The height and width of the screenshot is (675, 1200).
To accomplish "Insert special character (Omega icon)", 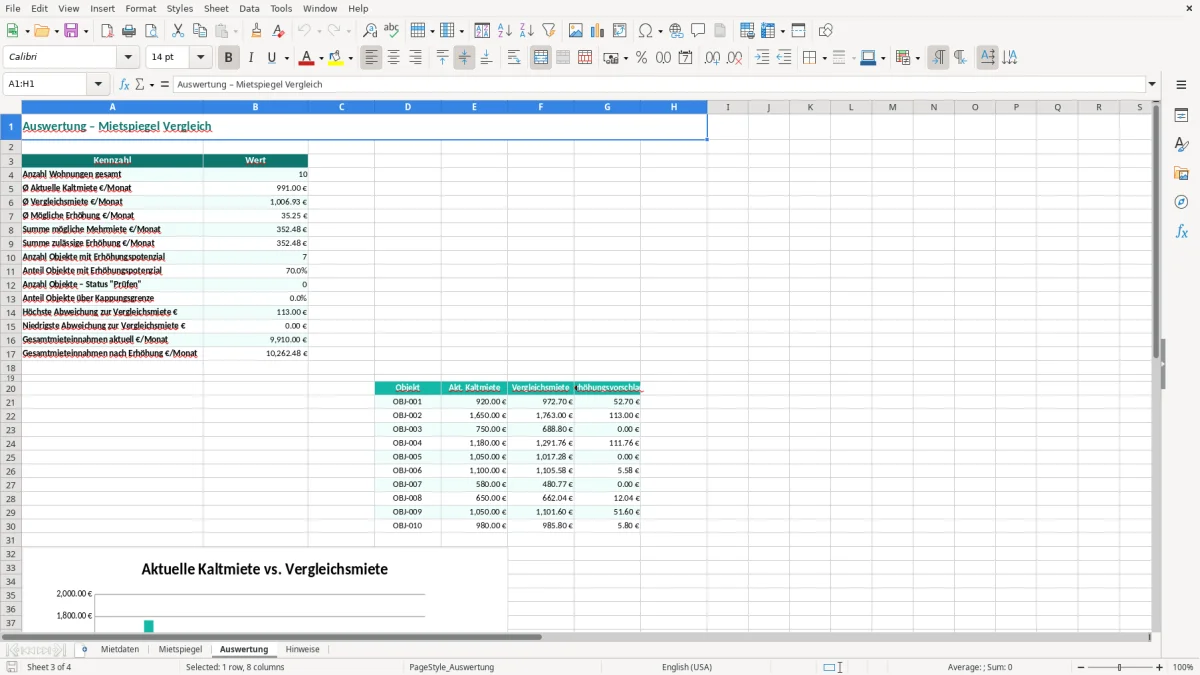I will 645,31.
